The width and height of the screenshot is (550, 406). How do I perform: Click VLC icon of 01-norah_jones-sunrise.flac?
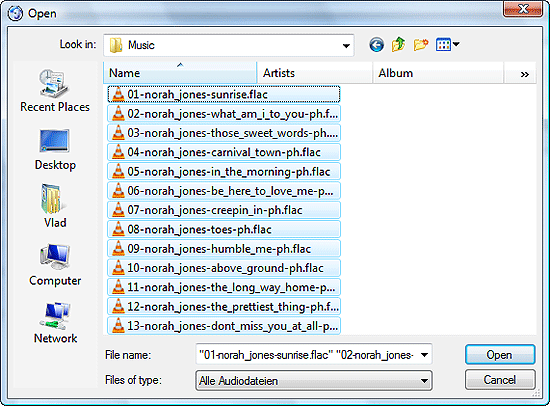118,94
